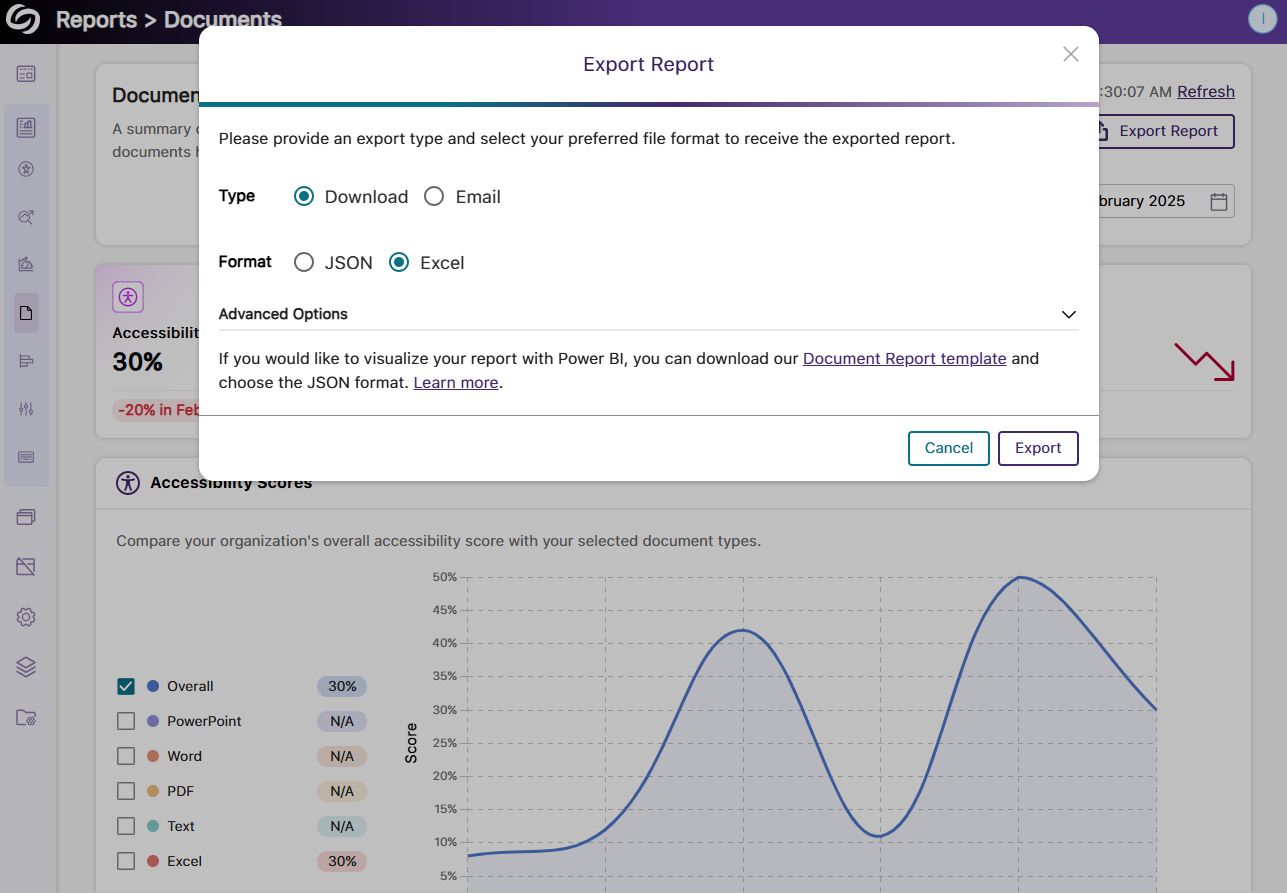This screenshot has height=893, width=1287.
Task: Open the keyboard-like sidebar icon
Action: (26, 457)
